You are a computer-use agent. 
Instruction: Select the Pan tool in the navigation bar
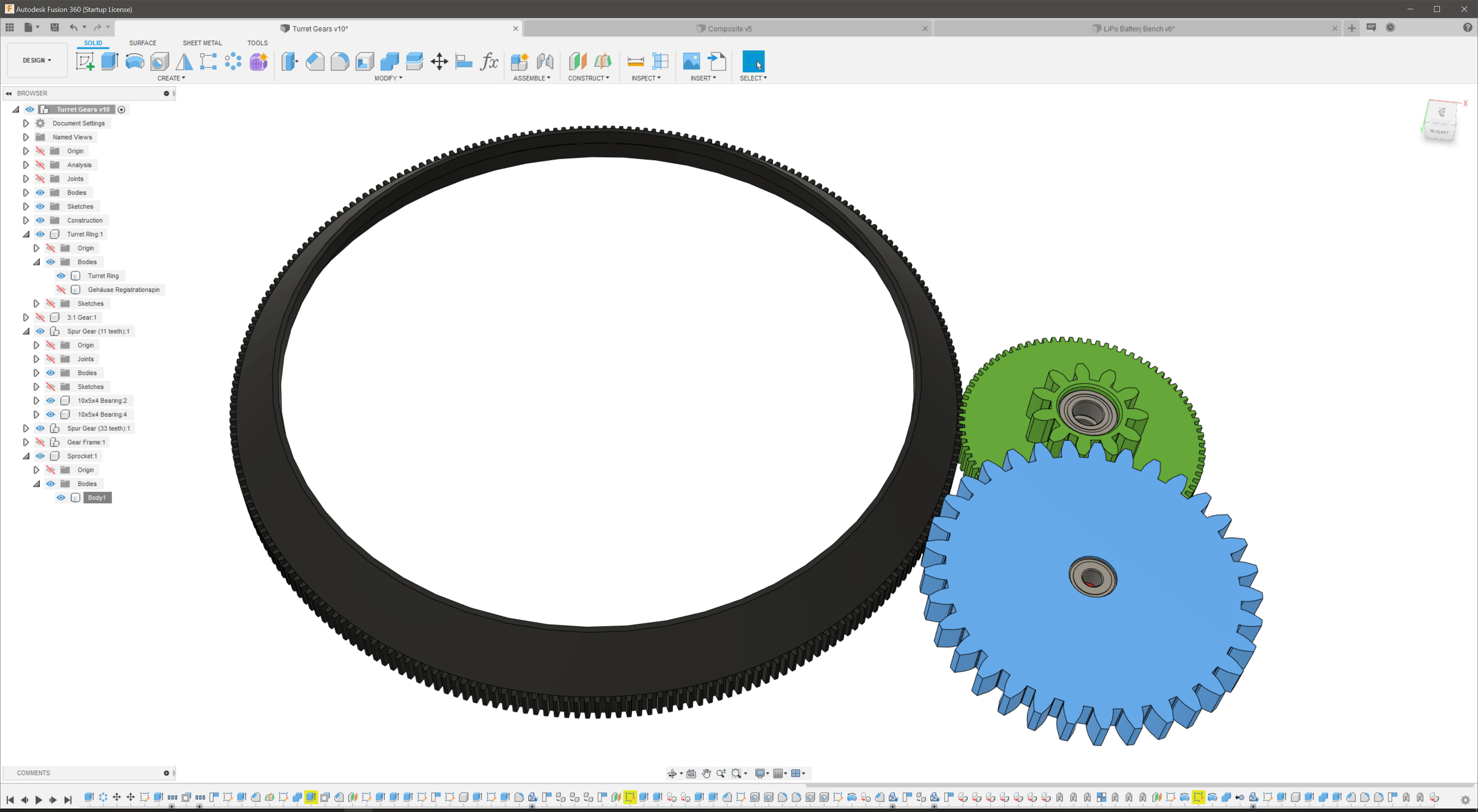[x=706, y=773]
